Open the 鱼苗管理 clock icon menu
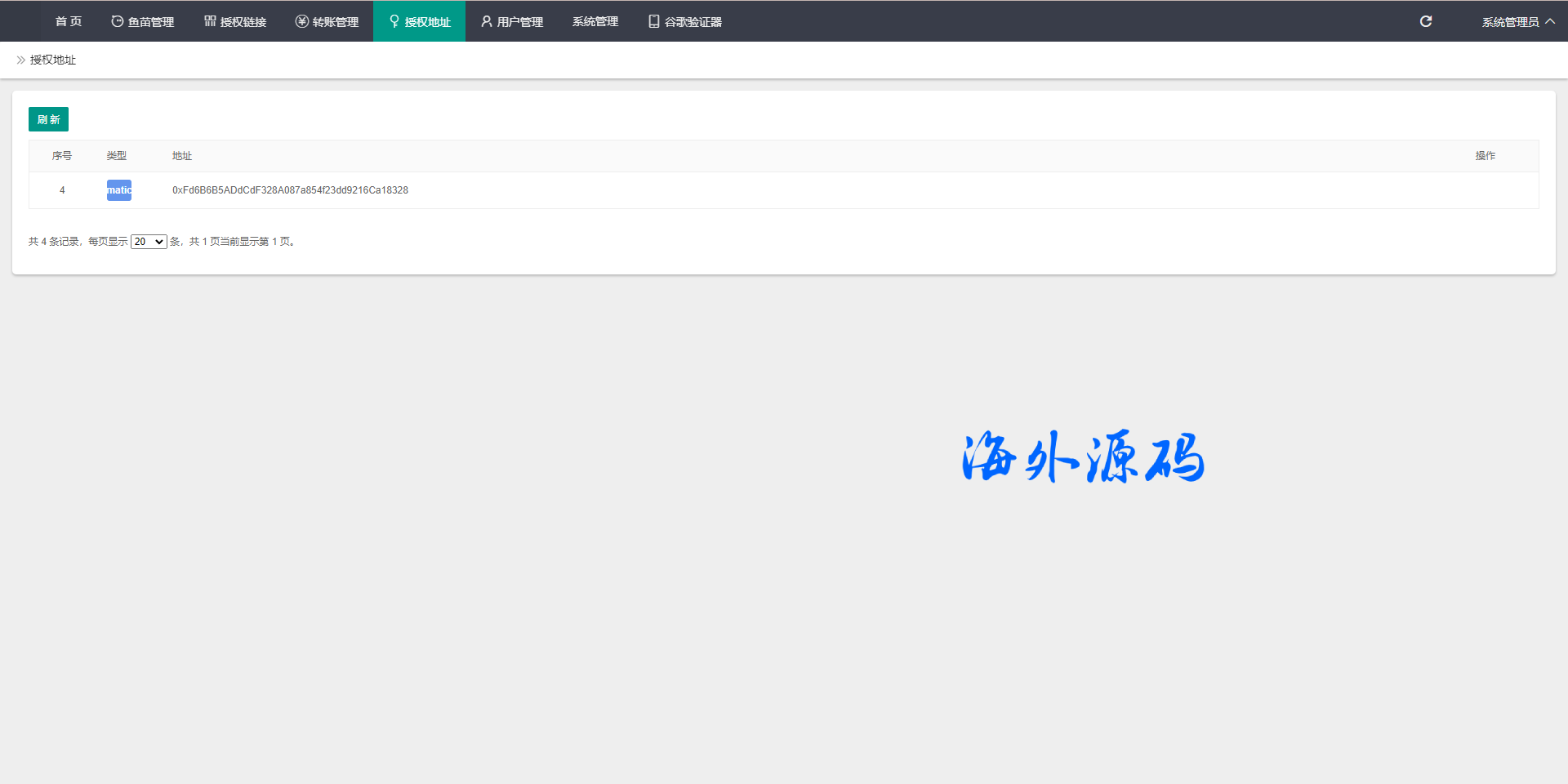 point(118,21)
